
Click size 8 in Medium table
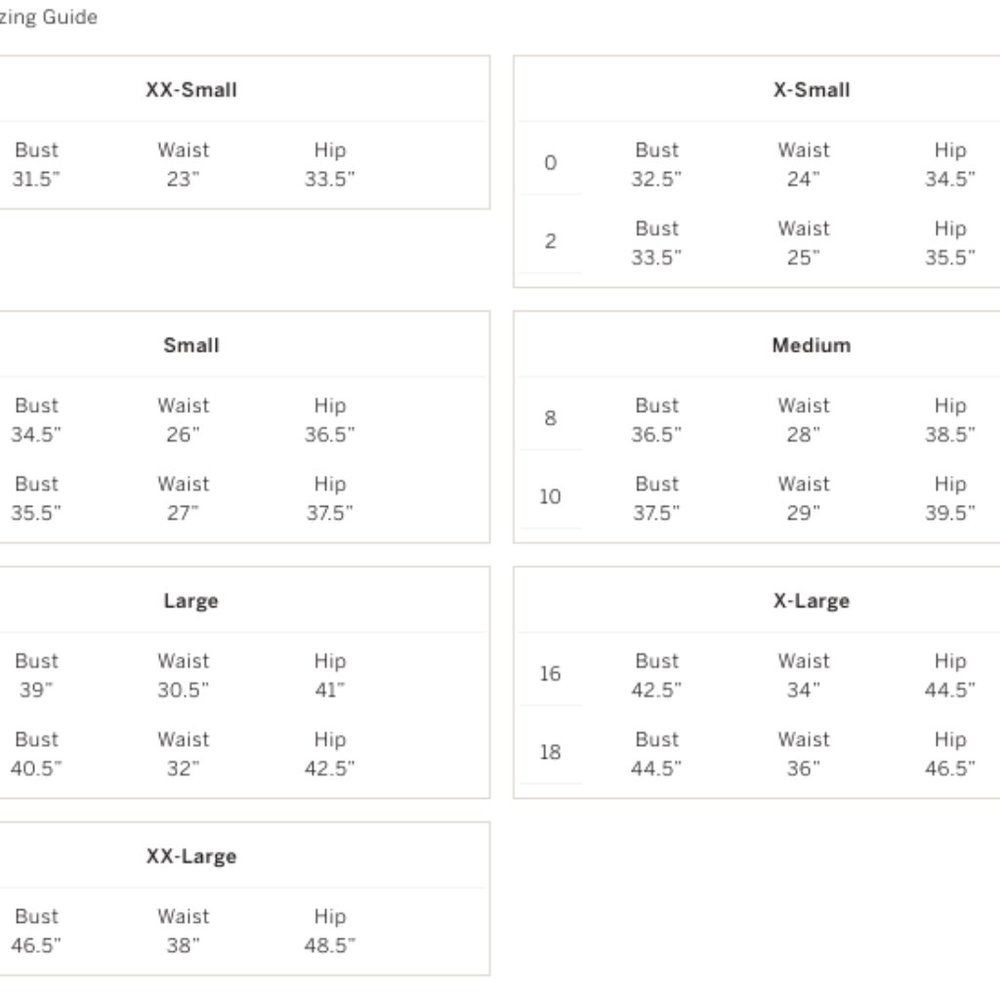[x=550, y=418]
